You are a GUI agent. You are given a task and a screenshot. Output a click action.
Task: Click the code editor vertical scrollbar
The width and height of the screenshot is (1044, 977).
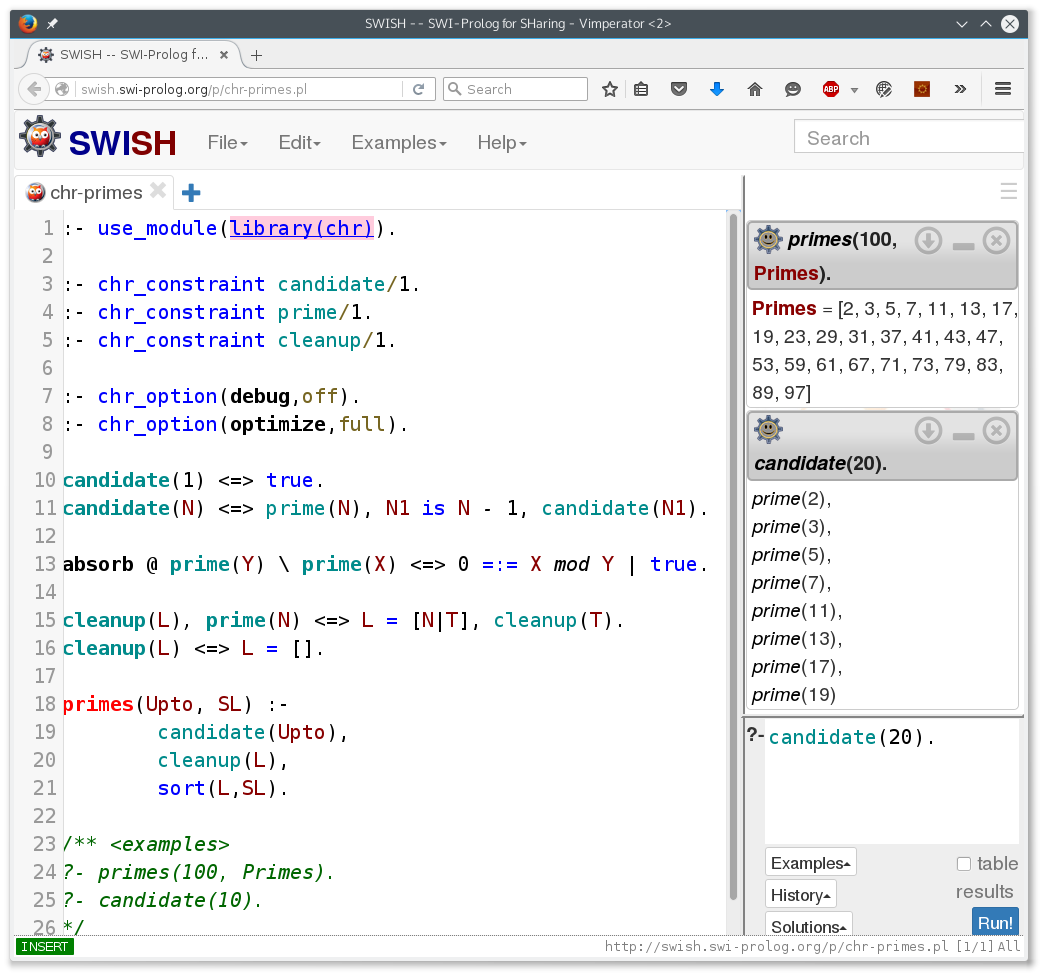point(734,556)
